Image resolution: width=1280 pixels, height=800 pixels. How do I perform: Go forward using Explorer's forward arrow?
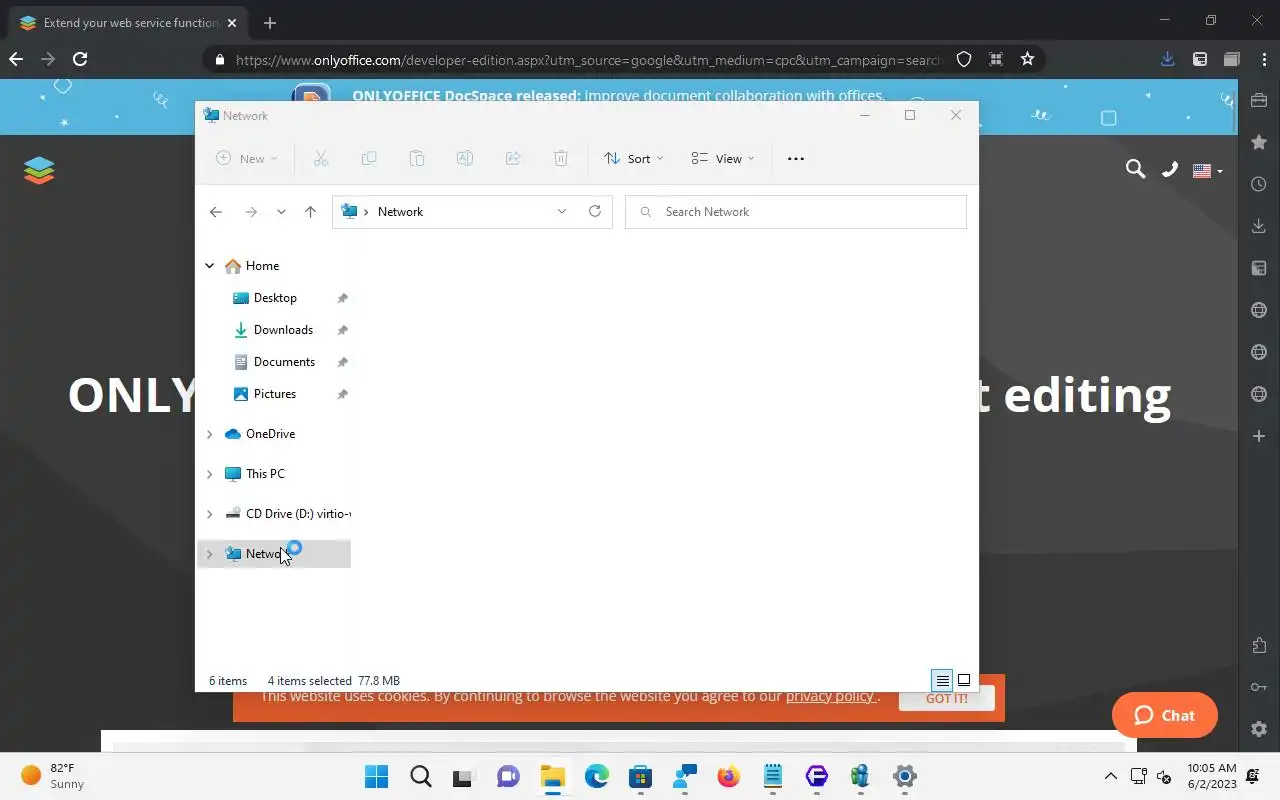(x=251, y=212)
